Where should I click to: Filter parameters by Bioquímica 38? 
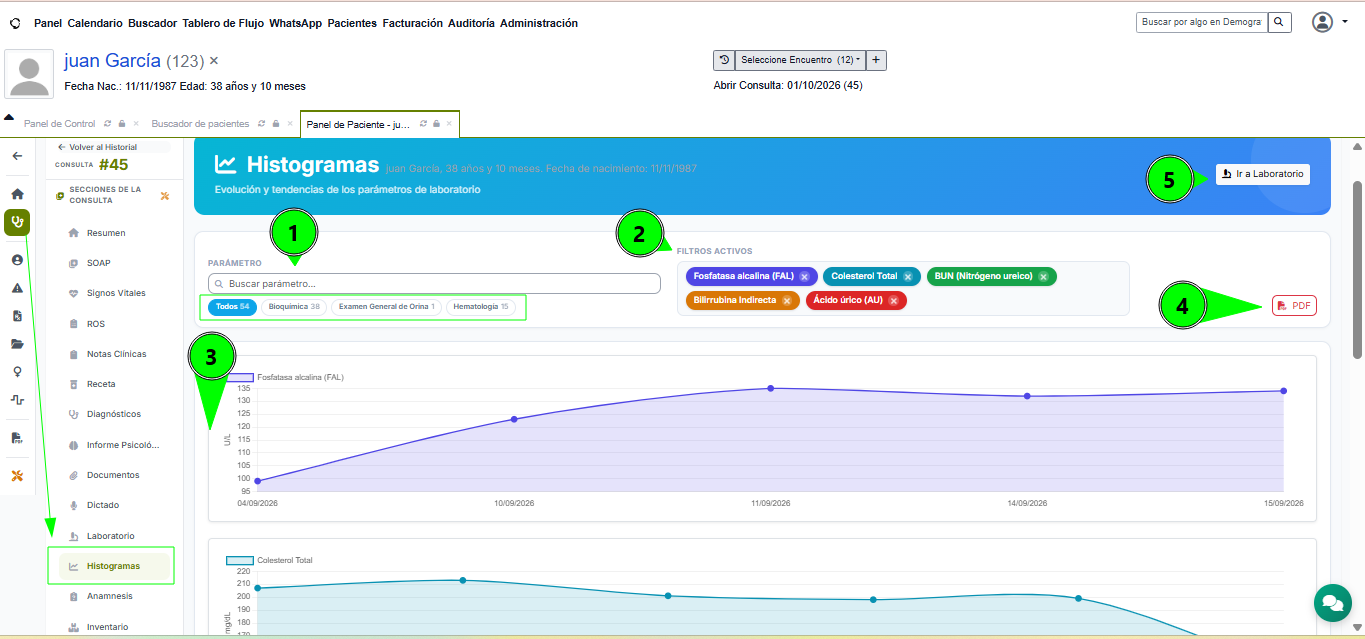[294, 307]
